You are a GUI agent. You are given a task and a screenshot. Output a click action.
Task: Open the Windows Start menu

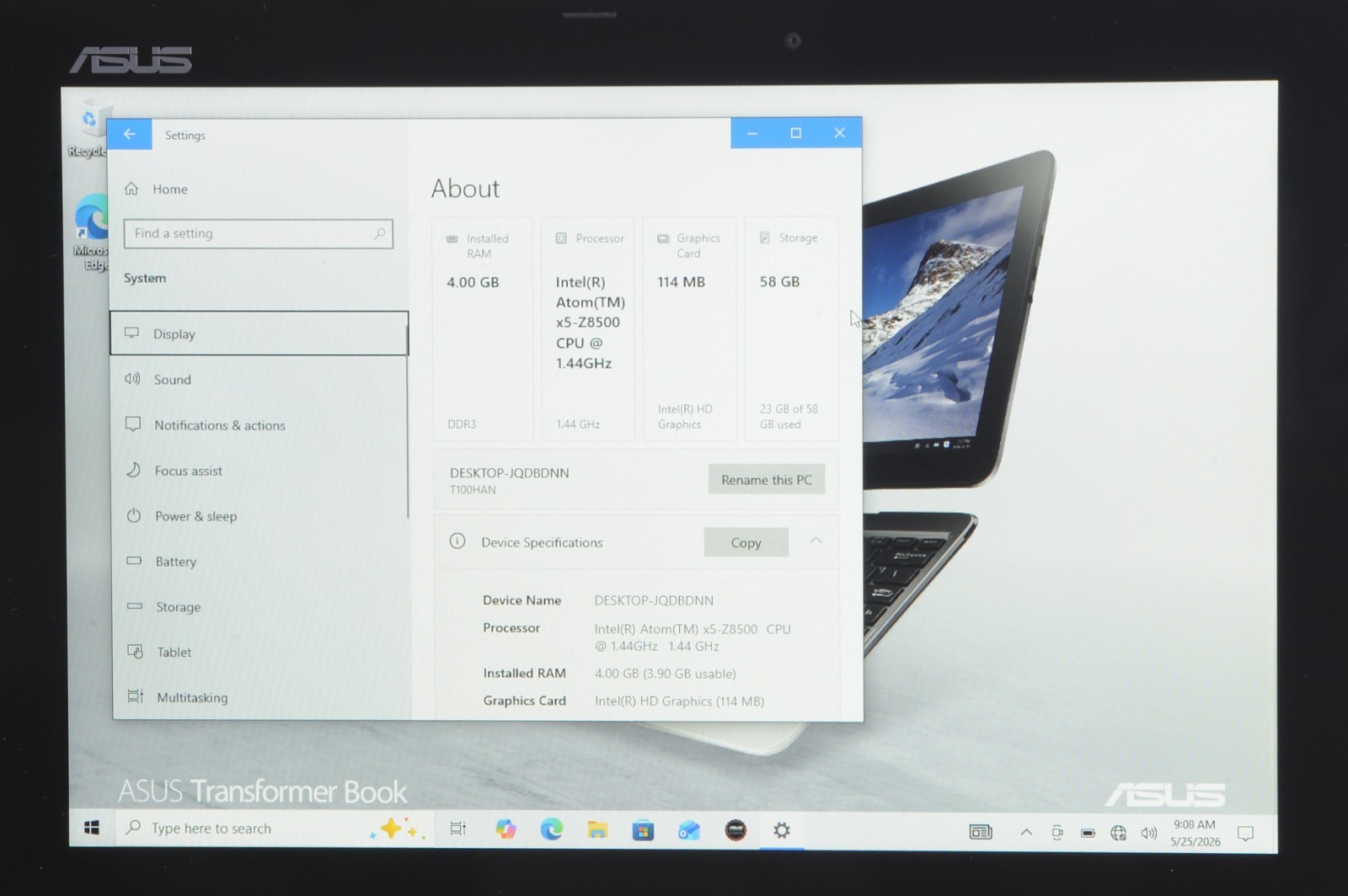point(92,829)
